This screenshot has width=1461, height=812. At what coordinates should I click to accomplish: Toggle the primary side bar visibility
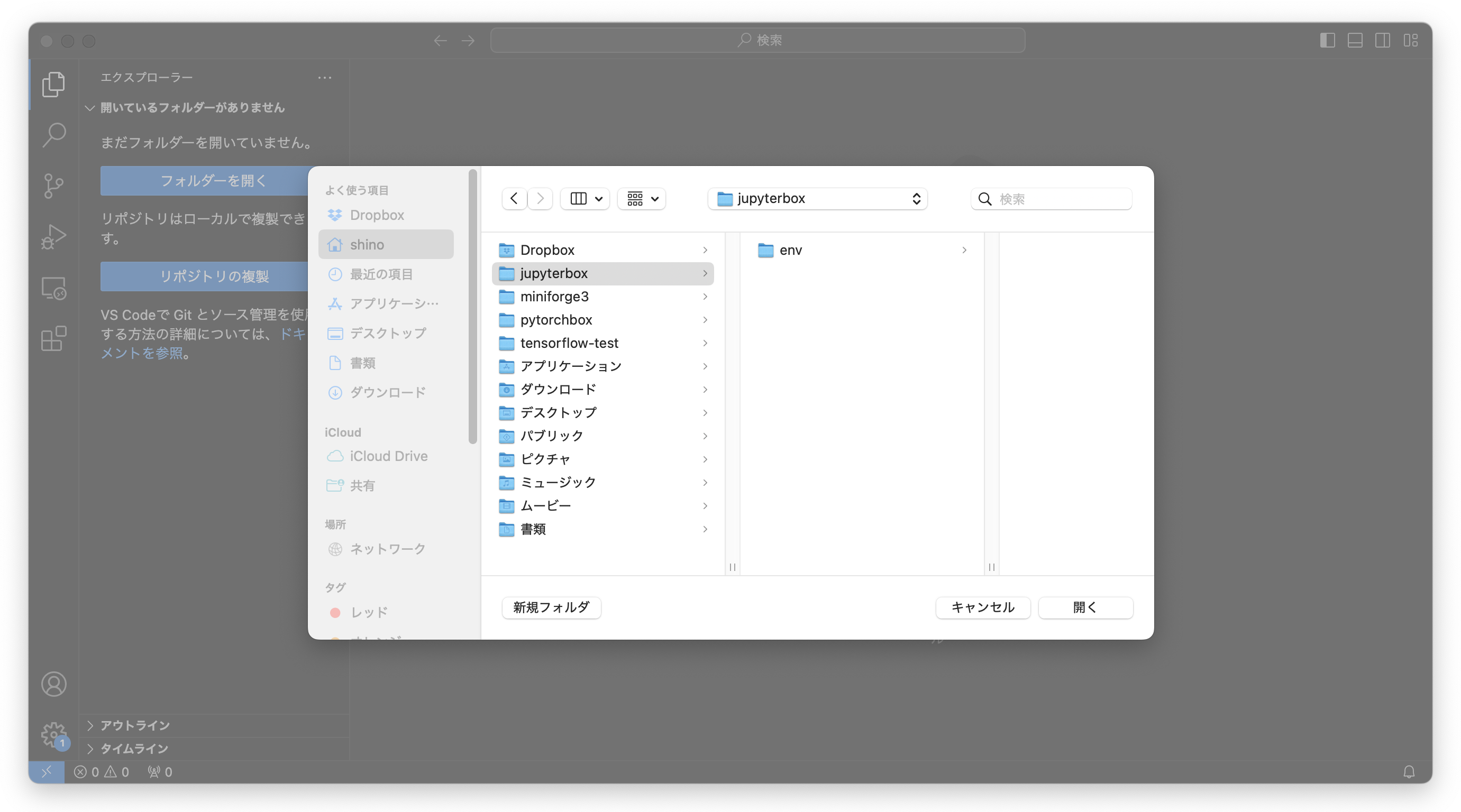click(1328, 40)
